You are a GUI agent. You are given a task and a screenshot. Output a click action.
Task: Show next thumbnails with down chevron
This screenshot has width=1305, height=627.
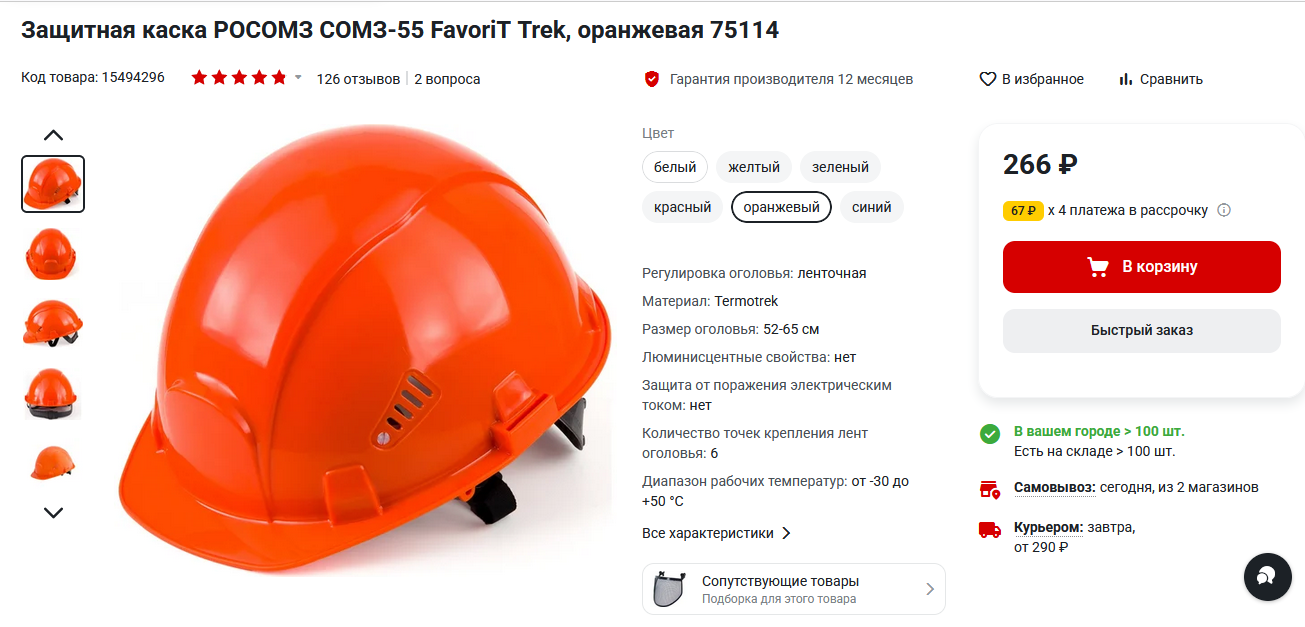pyautogui.click(x=53, y=512)
